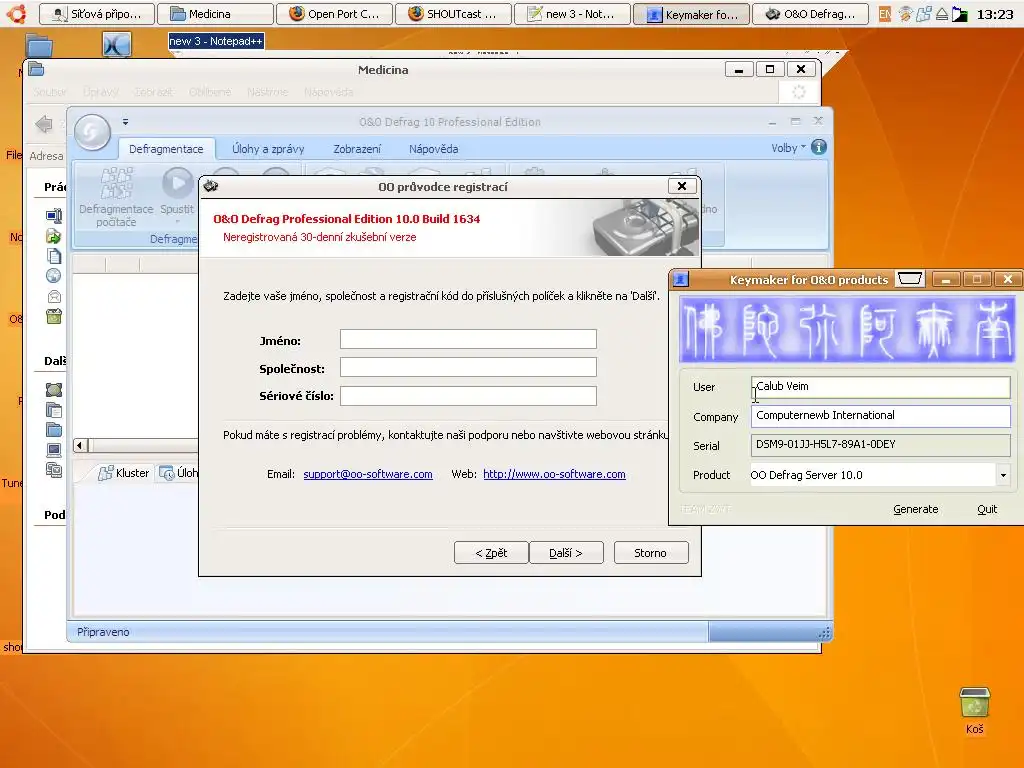Click the dialog's title bar icon
1024x768 pixels.
(210, 186)
